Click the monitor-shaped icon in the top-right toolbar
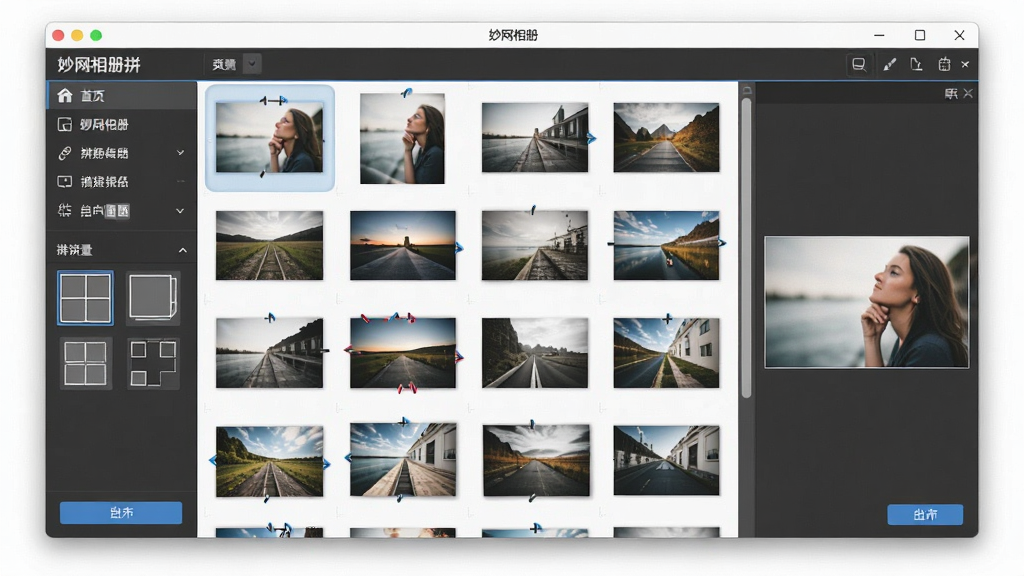Viewport: 1024px width, 576px height. pos(859,64)
